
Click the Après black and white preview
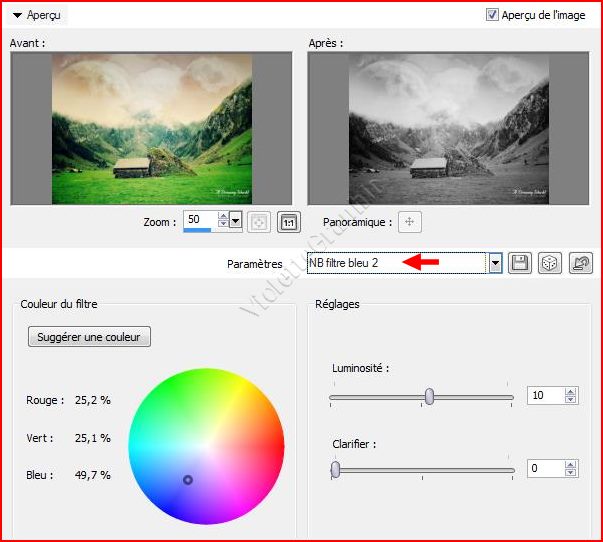click(449, 127)
